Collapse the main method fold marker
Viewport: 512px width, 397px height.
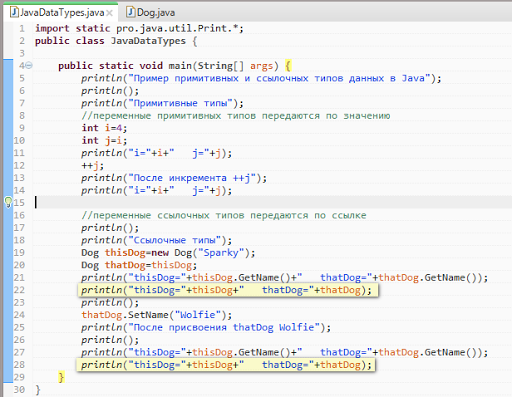point(29,65)
